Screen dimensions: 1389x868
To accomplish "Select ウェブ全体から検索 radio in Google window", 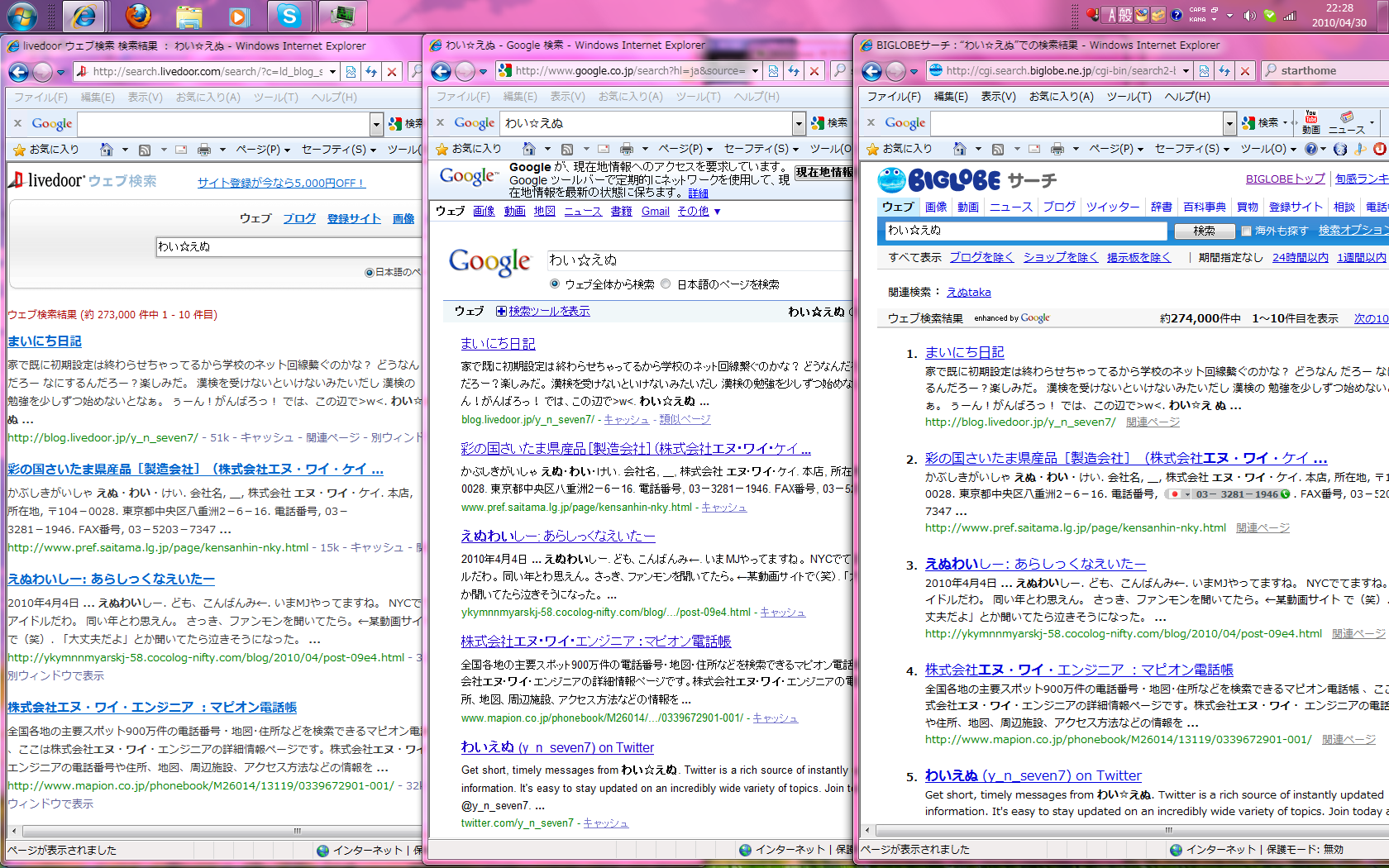I will [x=555, y=284].
